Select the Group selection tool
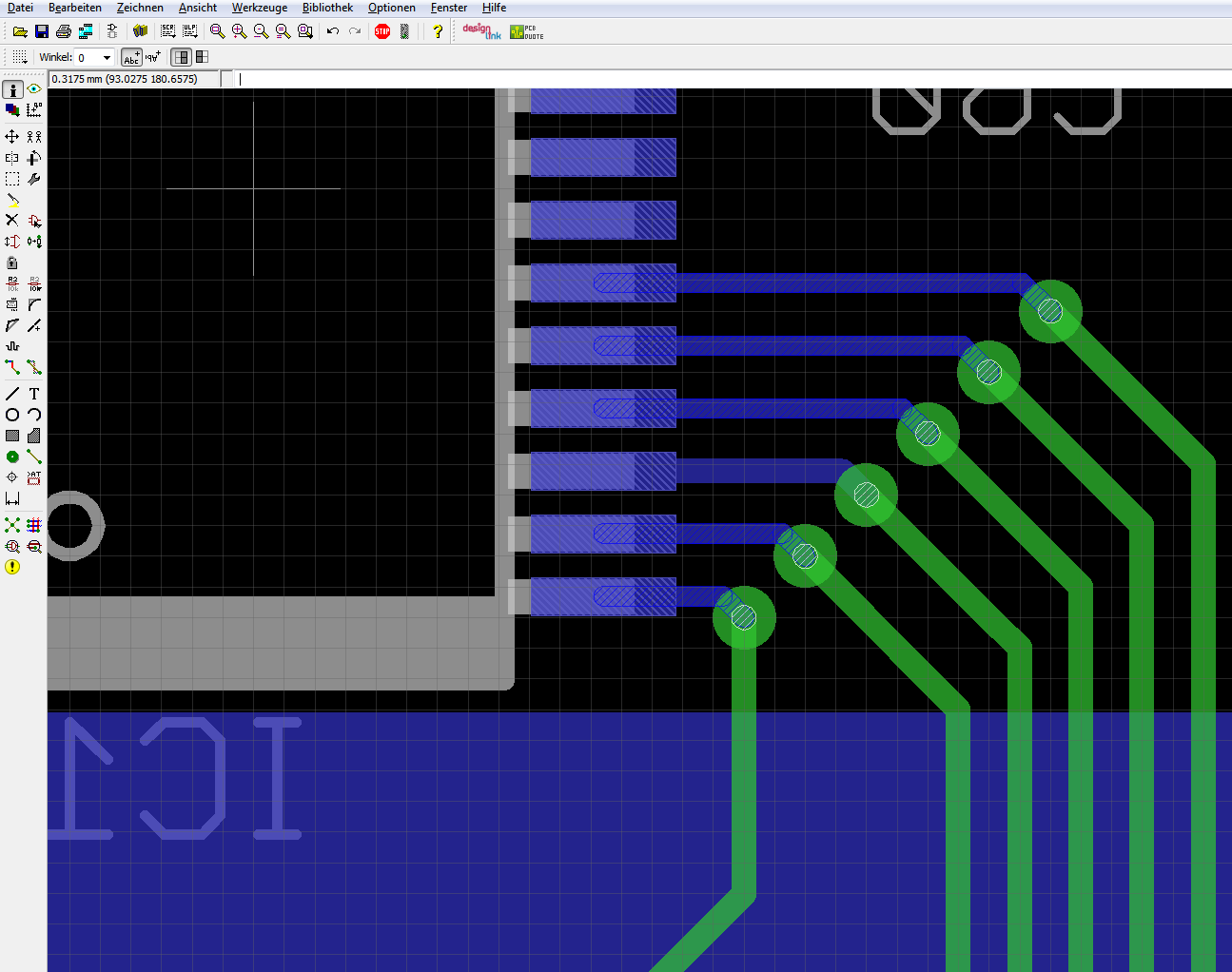This screenshot has height=972, width=1232. [12, 179]
